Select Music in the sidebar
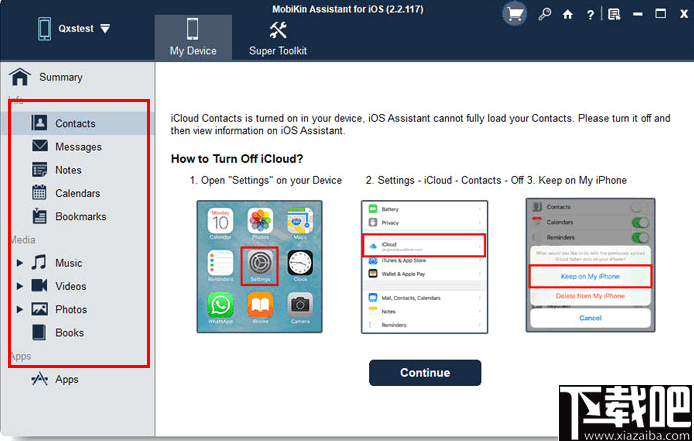 pos(69,263)
